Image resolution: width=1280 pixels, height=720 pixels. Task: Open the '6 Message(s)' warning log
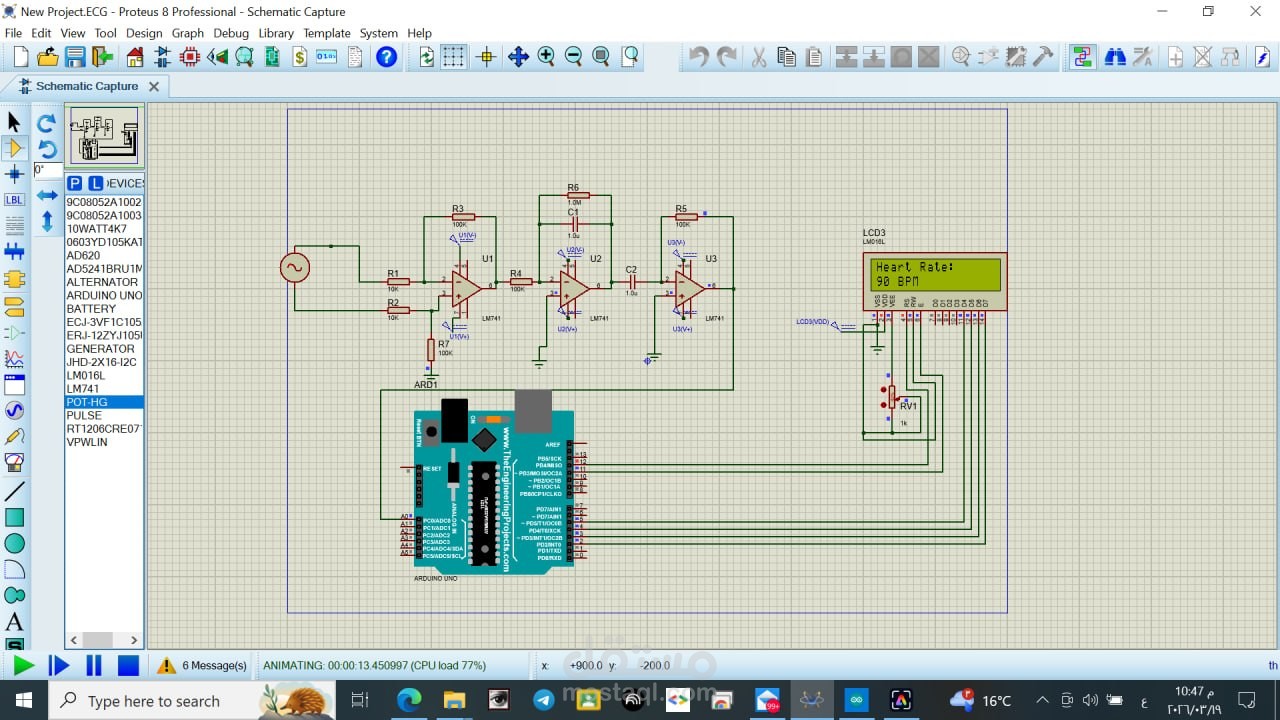[x=202, y=665]
